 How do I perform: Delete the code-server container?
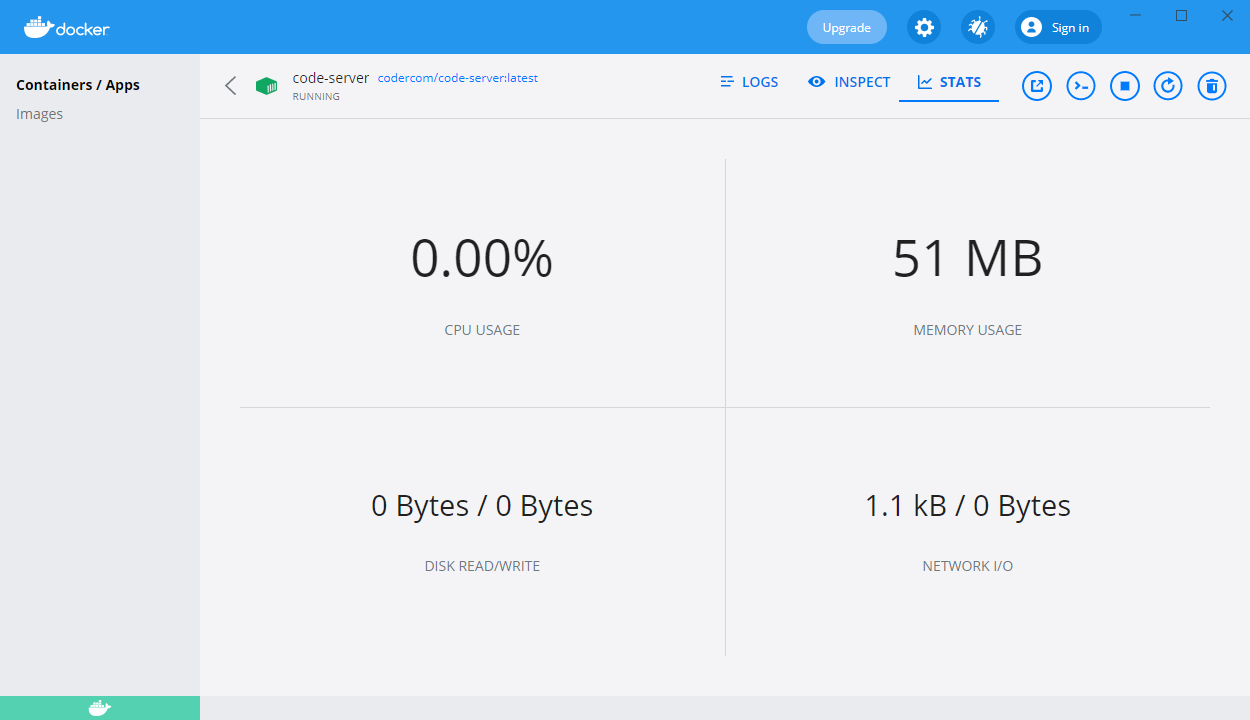click(x=1211, y=86)
